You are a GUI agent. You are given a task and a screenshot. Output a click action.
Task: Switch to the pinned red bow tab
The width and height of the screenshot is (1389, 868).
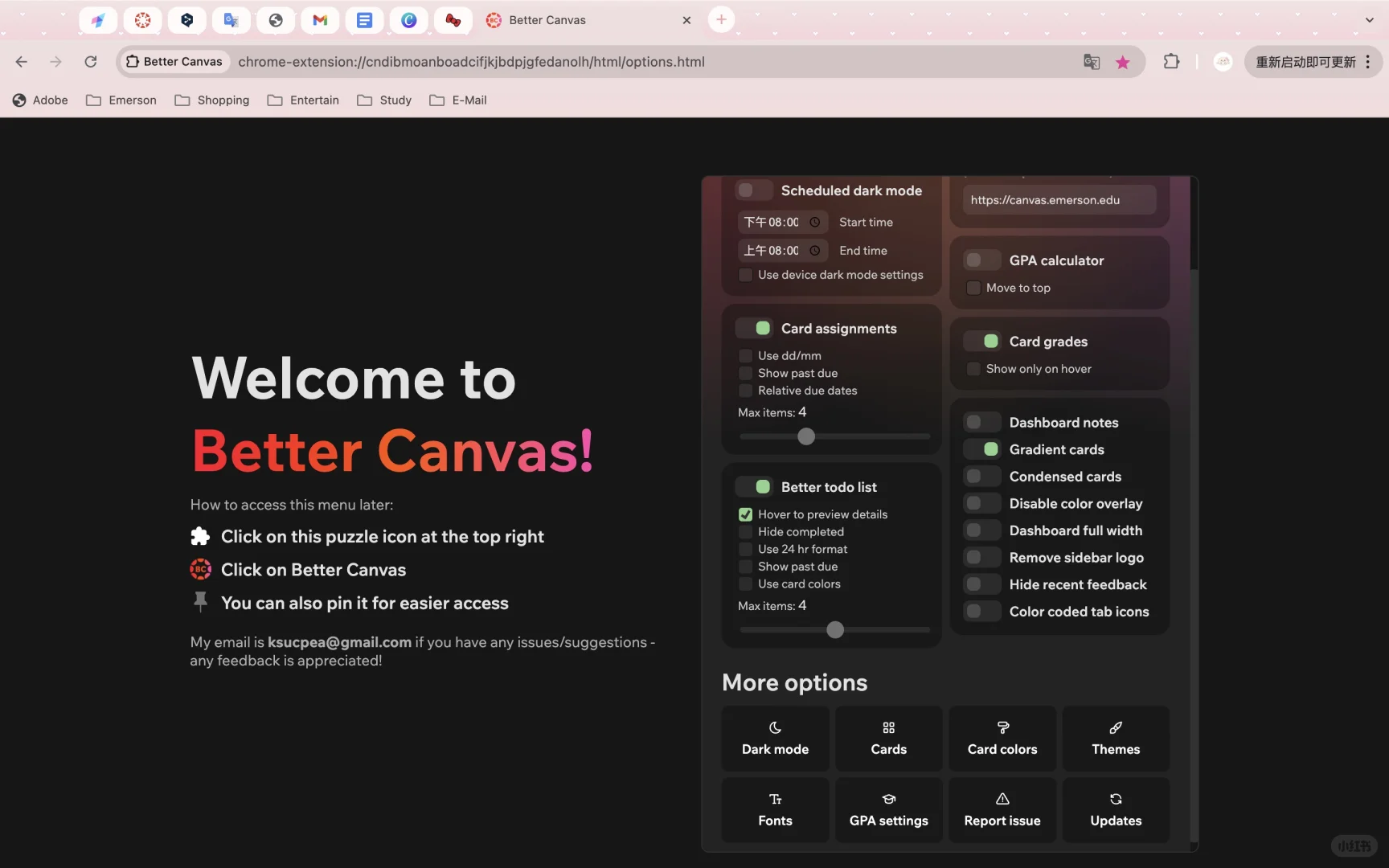453,20
